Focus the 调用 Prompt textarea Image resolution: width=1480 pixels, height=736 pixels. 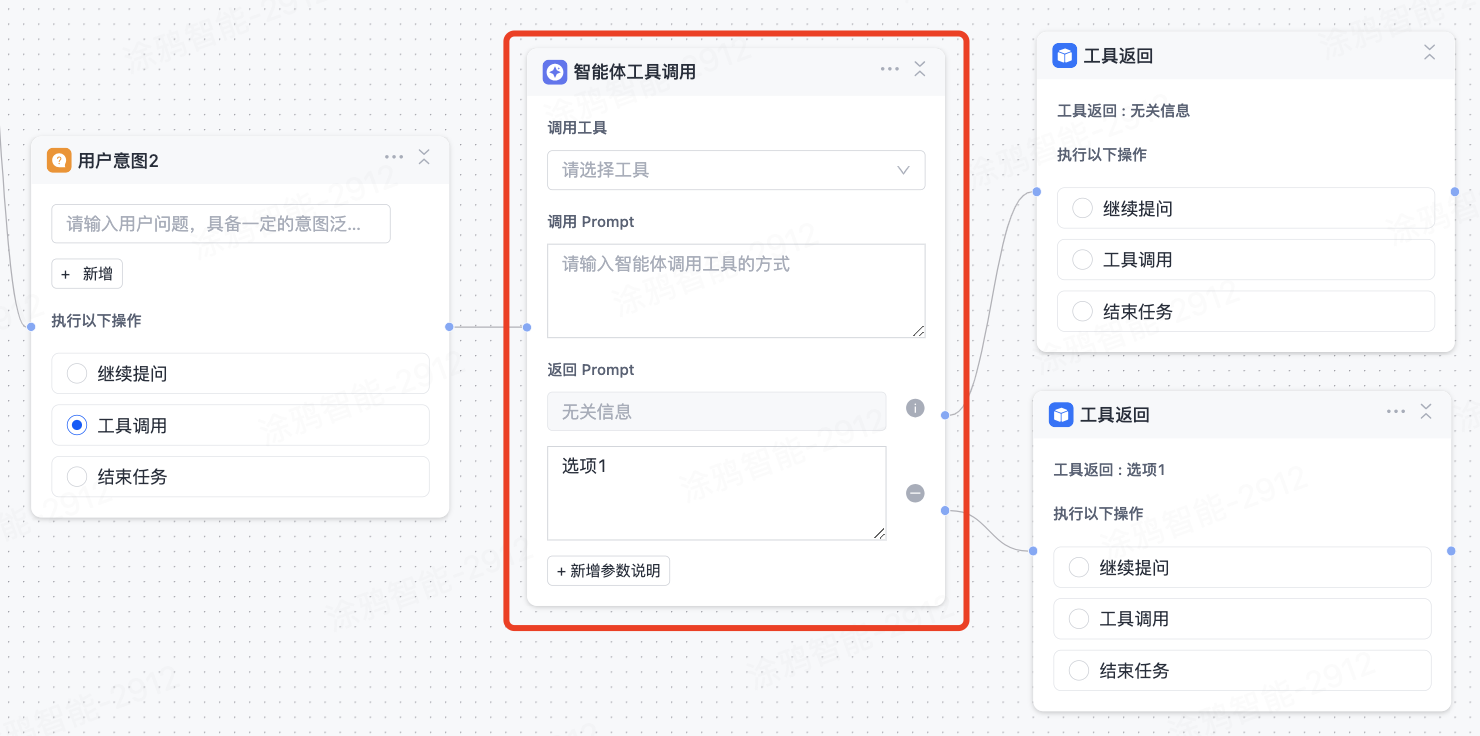tap(736, 291)
